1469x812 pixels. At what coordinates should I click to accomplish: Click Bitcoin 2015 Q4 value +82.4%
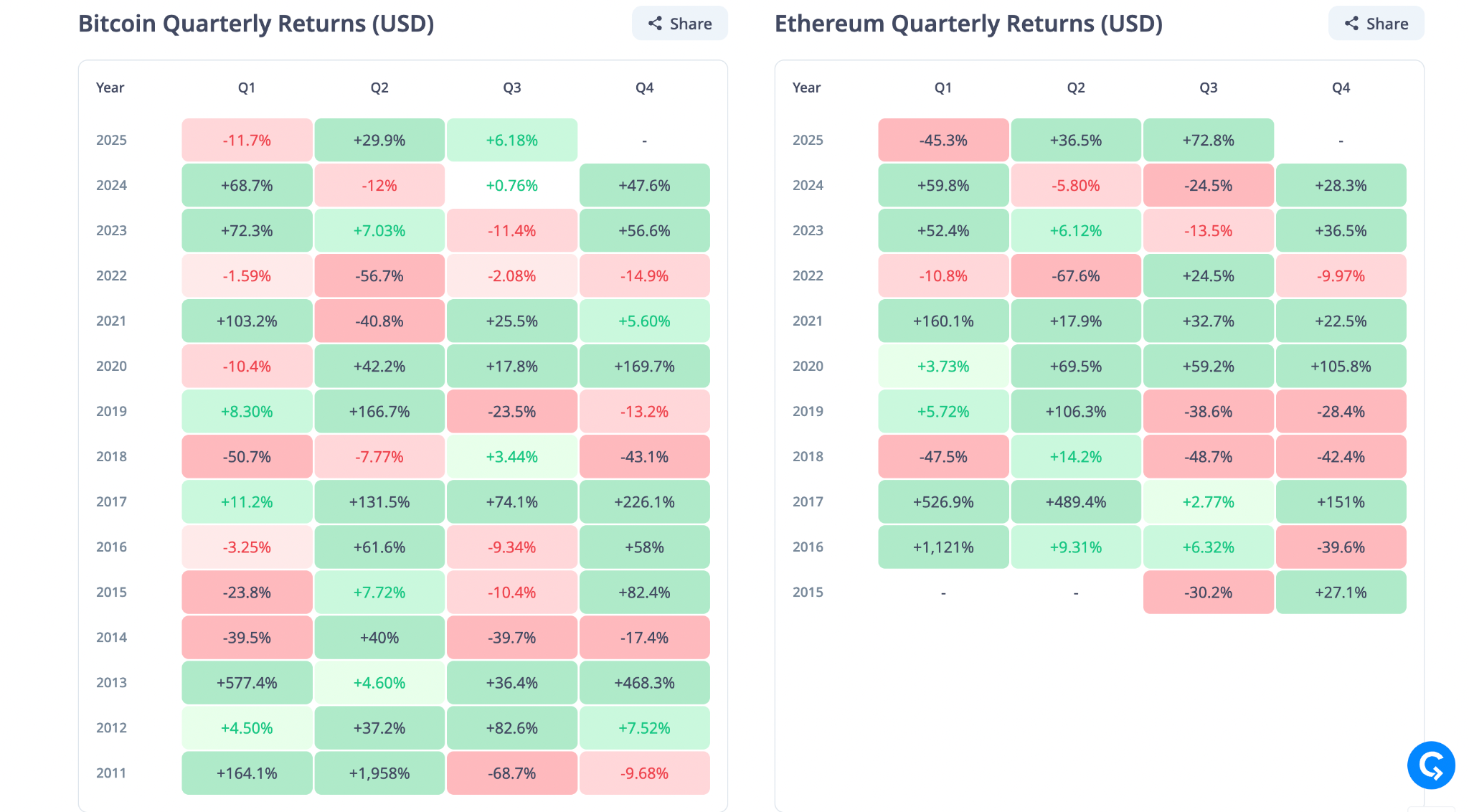coord(645,592)
